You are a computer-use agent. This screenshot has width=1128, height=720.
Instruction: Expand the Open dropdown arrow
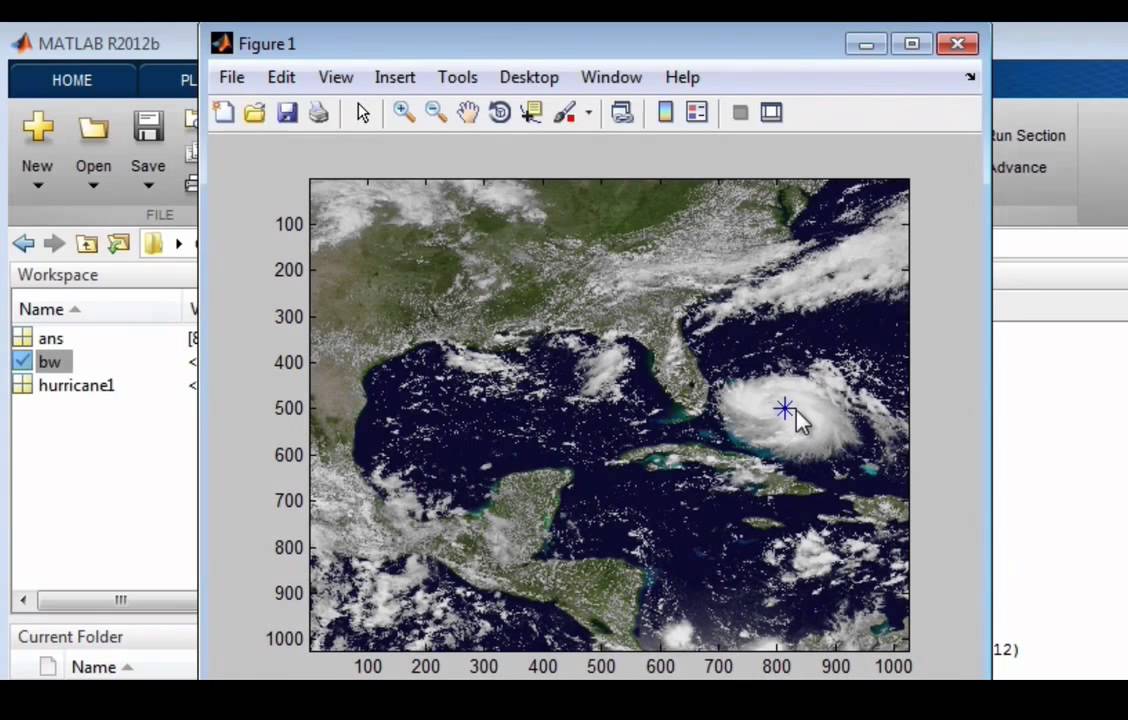click(93, 186)
